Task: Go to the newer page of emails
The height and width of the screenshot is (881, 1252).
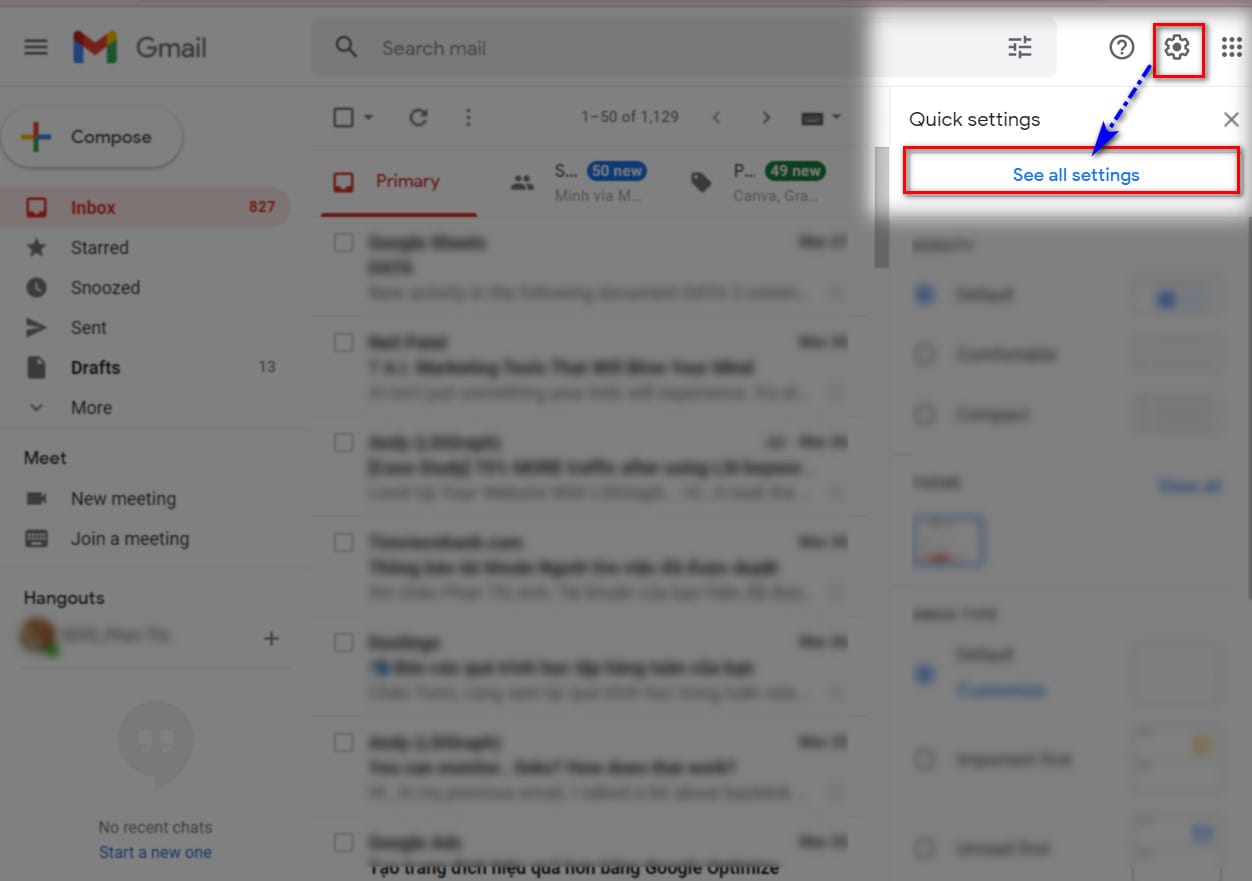Action: (716, 117)
